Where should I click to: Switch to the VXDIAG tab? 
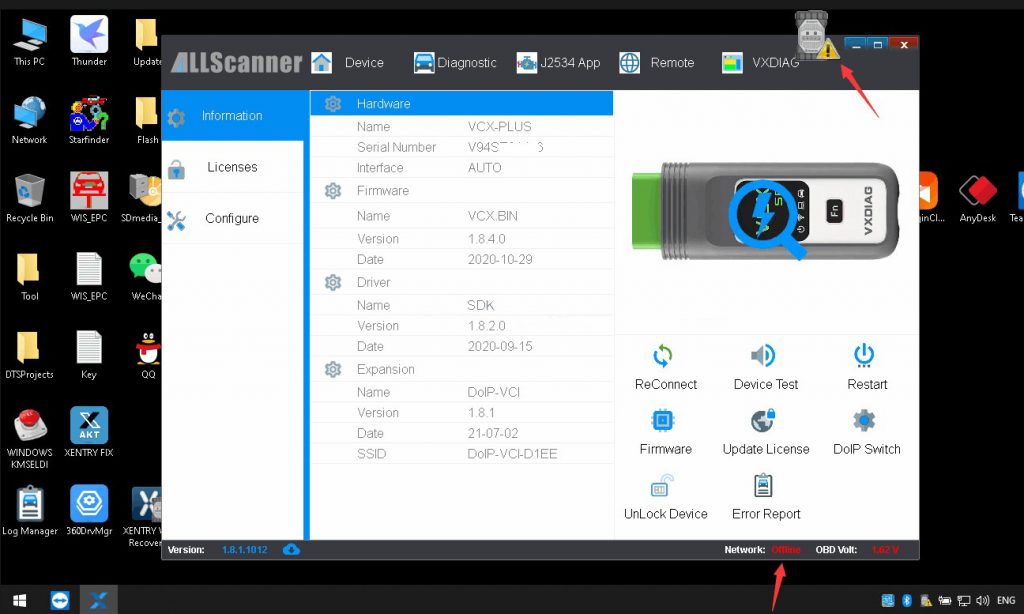coord(761,63)
